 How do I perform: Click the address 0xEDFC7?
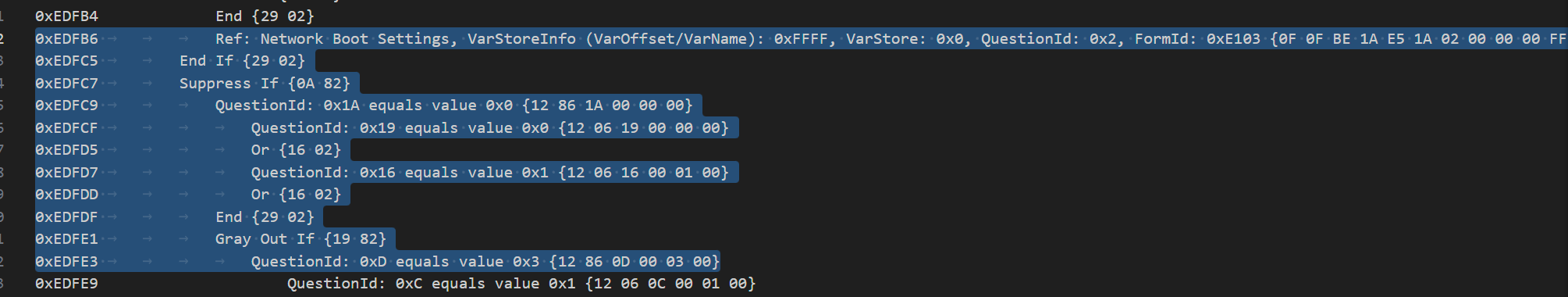[x=66, y=84]
